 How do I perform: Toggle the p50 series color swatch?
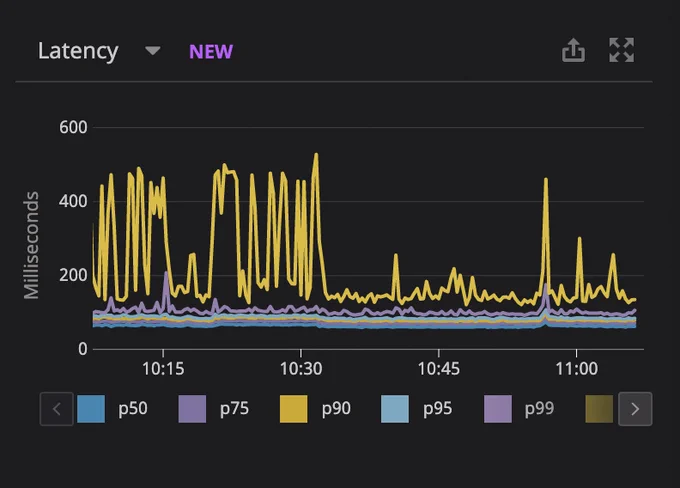(91, 409)
